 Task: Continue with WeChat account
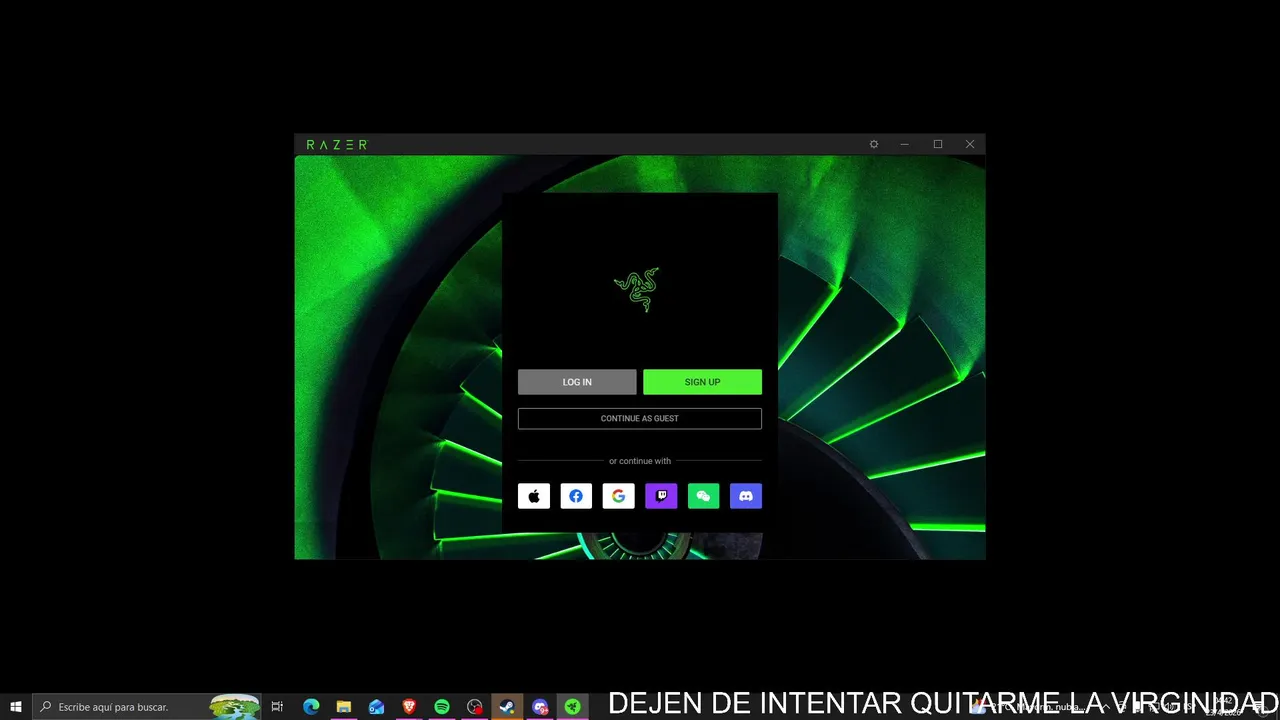tap(703, 496)
